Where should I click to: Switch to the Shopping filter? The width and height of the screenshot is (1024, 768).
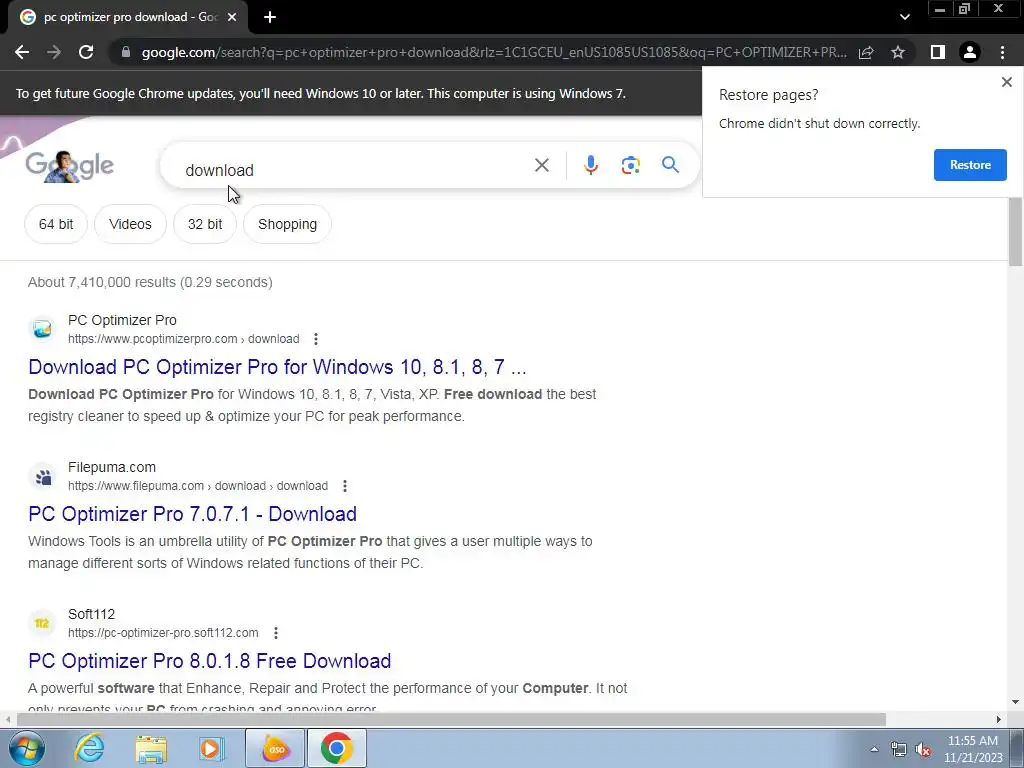pos(287,224)
